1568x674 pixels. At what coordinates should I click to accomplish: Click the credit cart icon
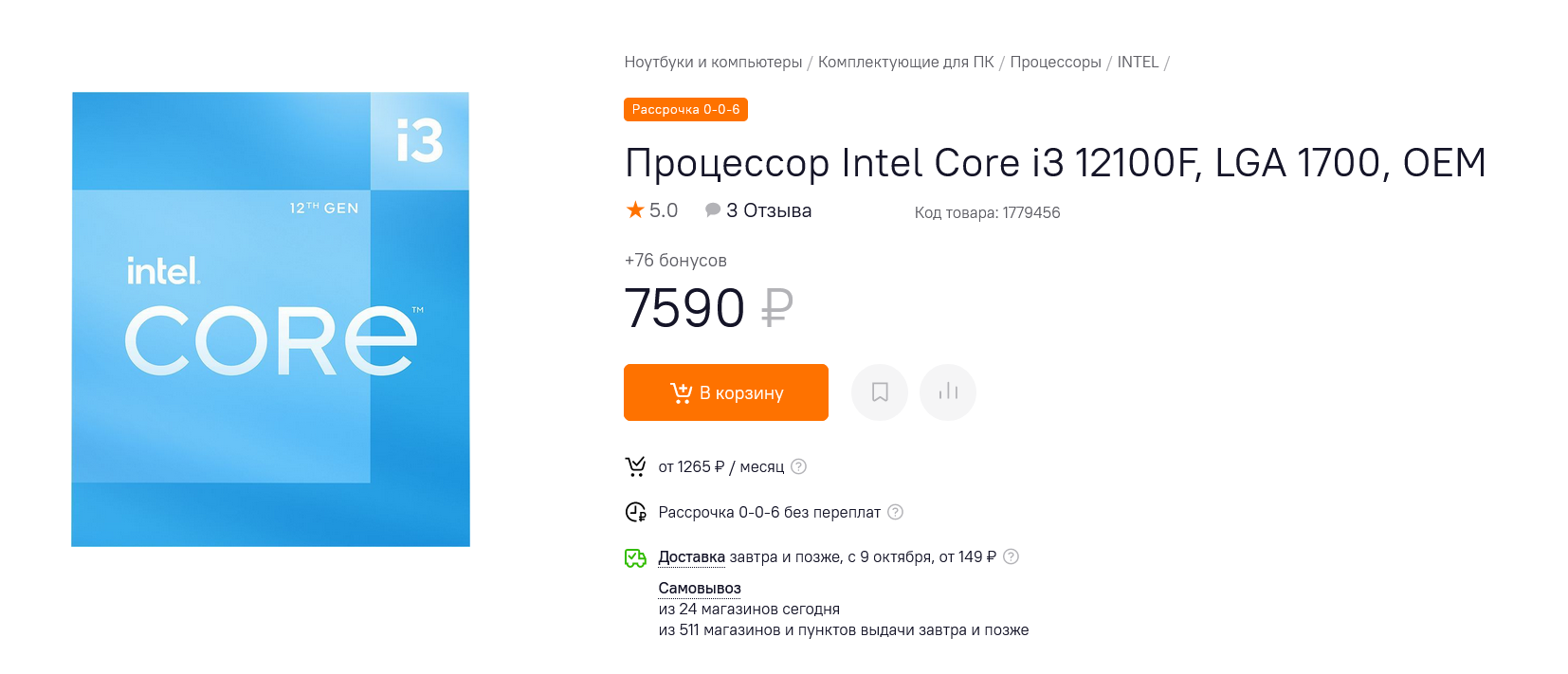(x=635, y=466)
